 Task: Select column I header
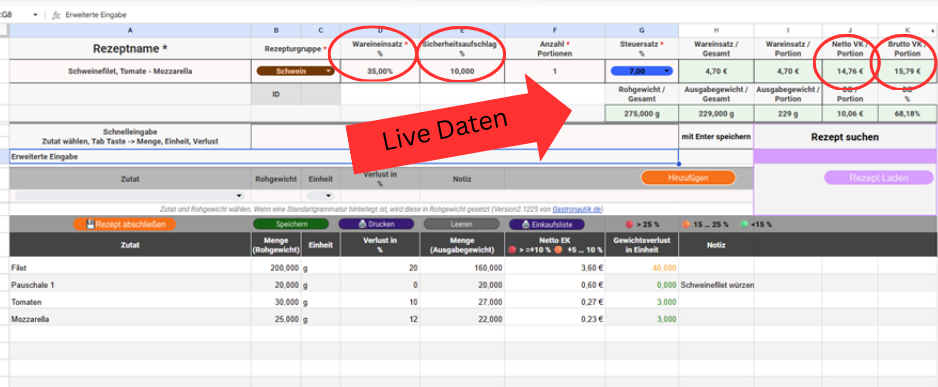point(788,31)
